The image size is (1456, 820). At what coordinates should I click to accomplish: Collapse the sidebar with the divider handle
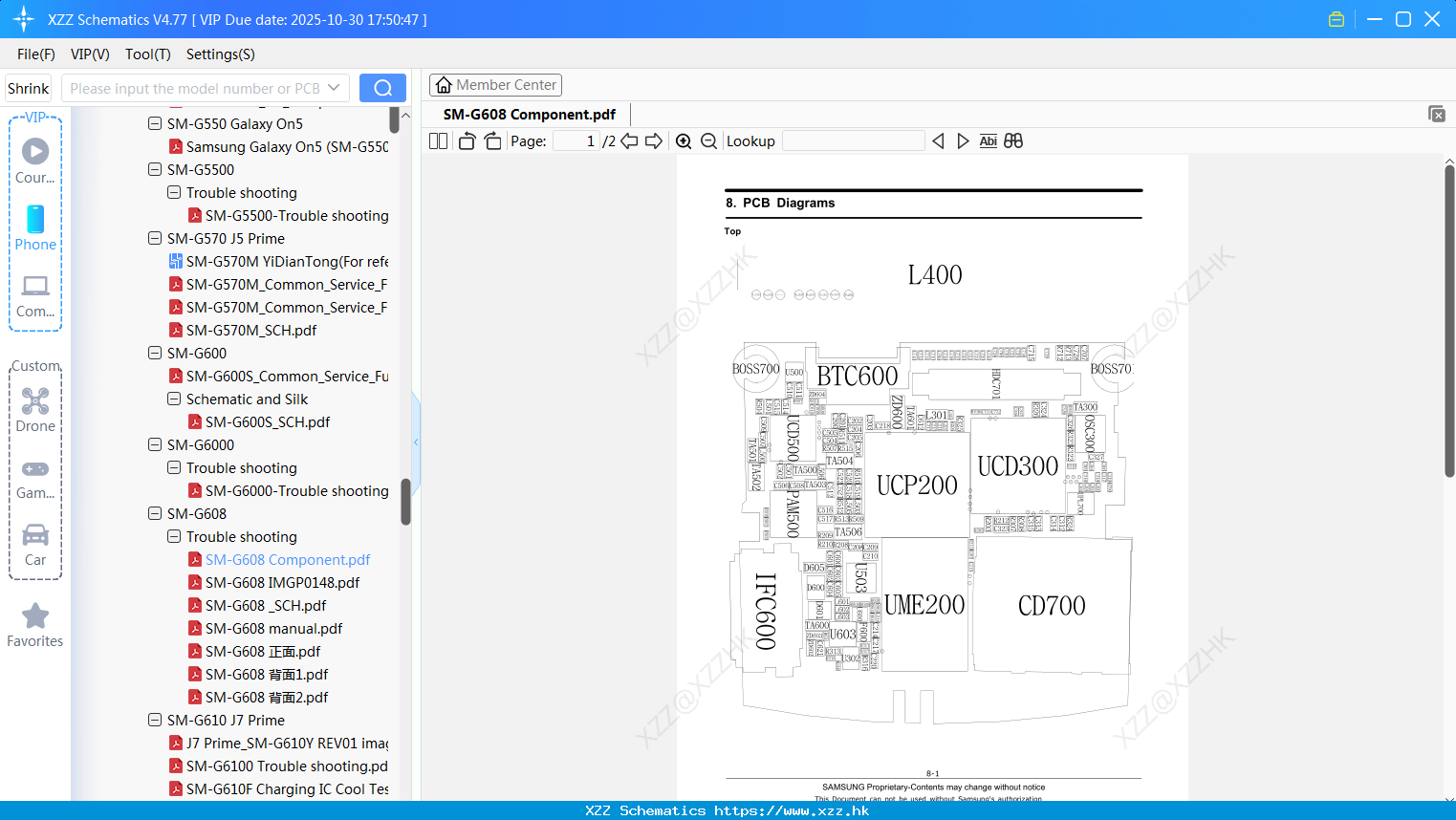coord(416,442)
